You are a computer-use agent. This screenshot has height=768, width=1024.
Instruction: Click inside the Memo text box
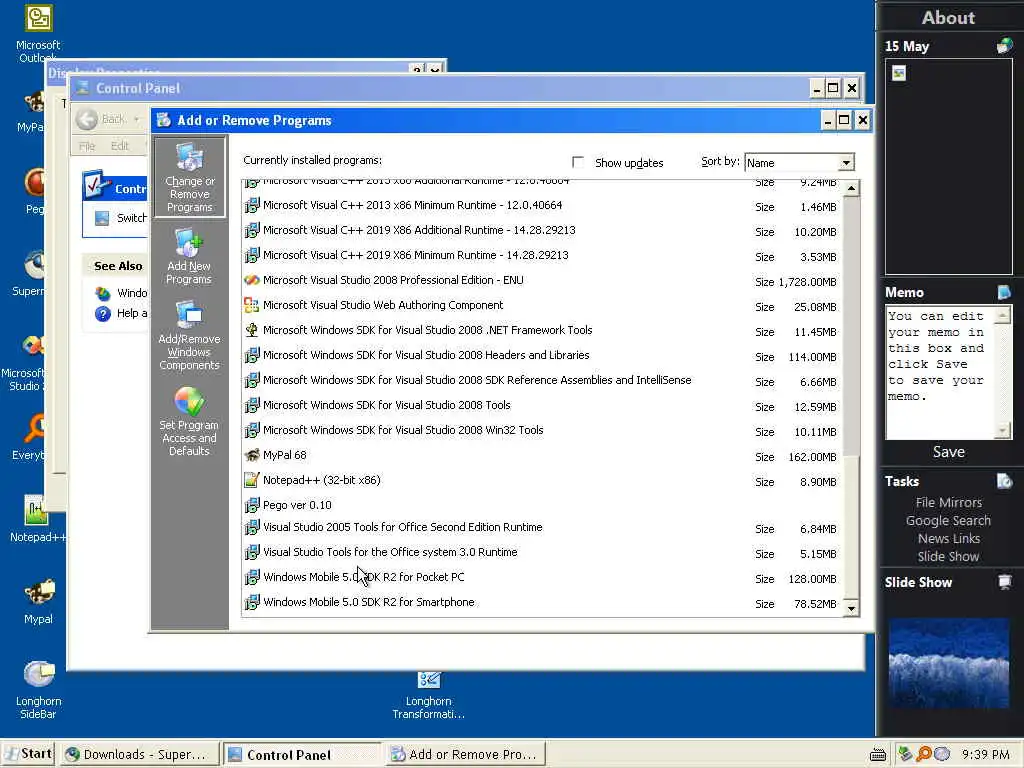coord(940,372)
